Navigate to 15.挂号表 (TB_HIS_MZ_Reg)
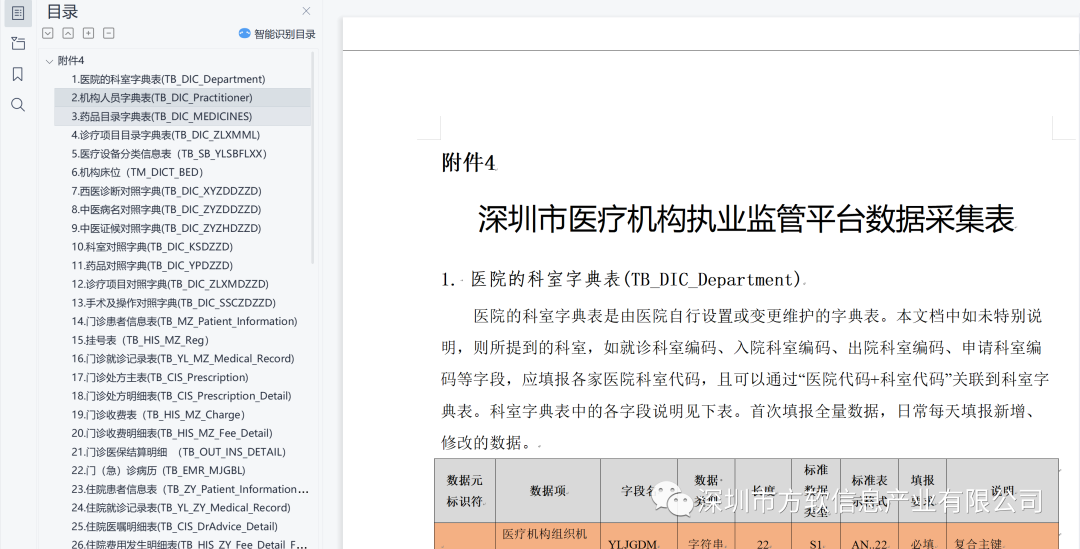Screen dimensions: 1080x549 [x=140, y=340]
